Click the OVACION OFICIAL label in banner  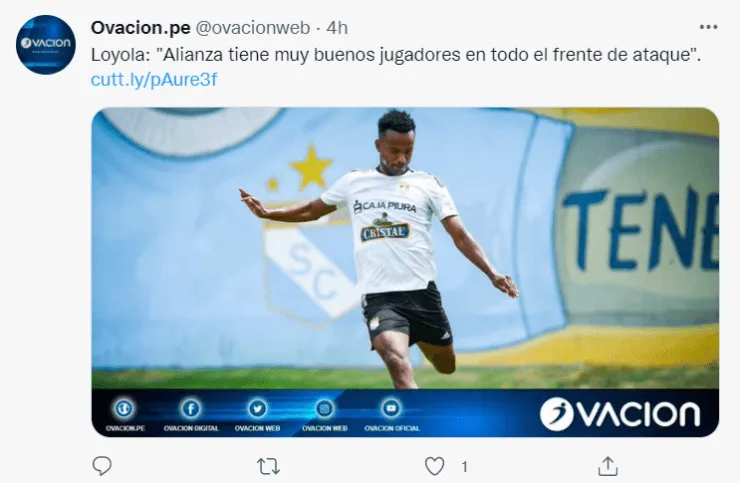coord(392,428)
